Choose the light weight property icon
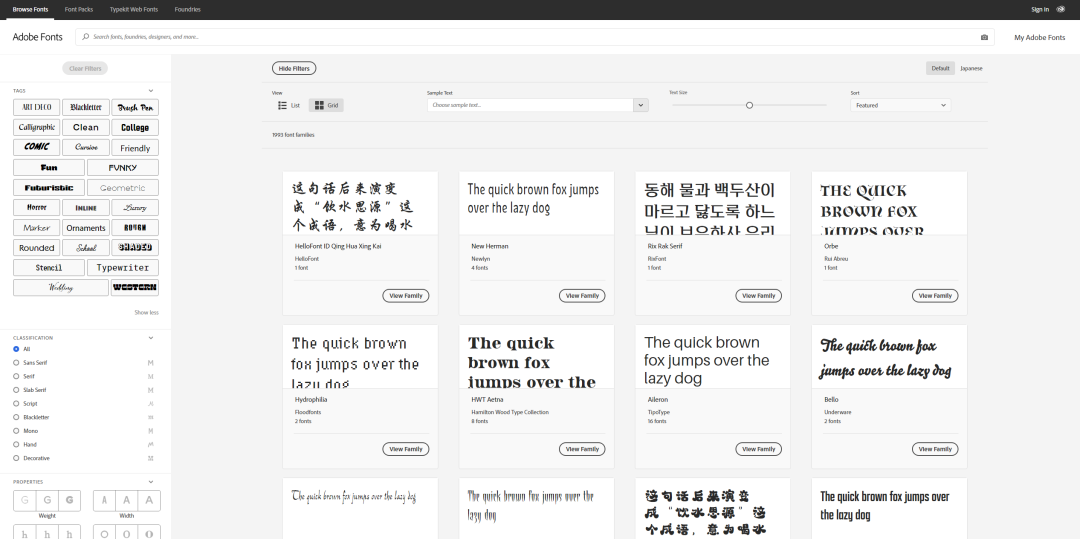The height and width of the screenshot is (539, 1080). pyautogui.click(x=24, y=500)
